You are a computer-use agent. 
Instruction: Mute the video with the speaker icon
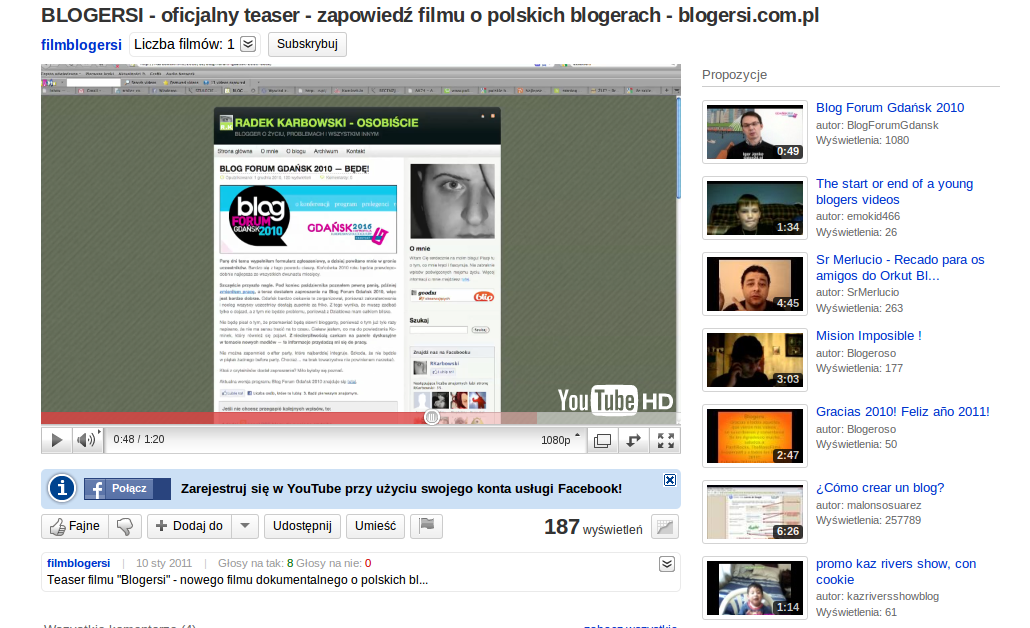87,440
